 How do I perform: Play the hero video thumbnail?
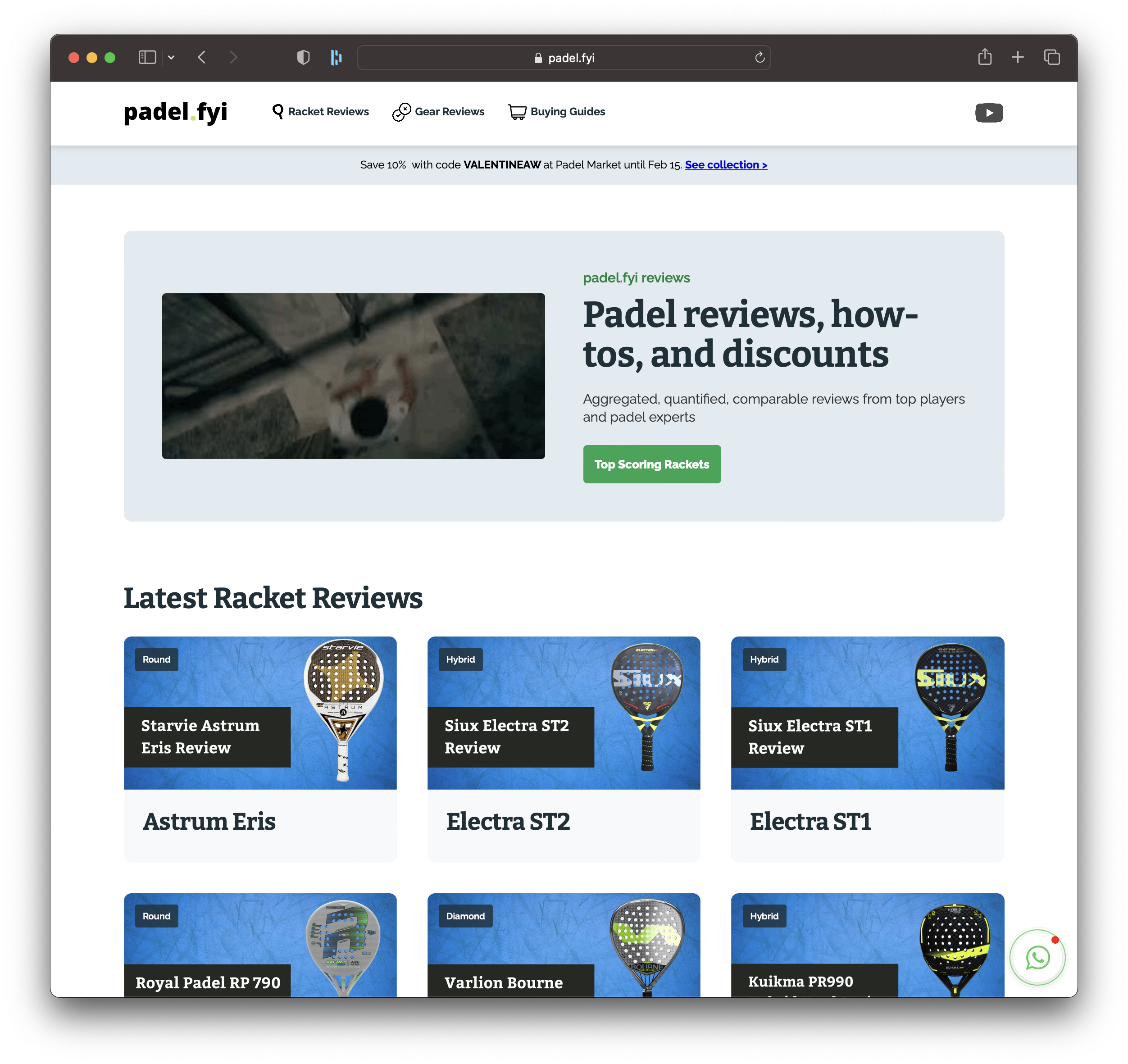pos(354,376)
